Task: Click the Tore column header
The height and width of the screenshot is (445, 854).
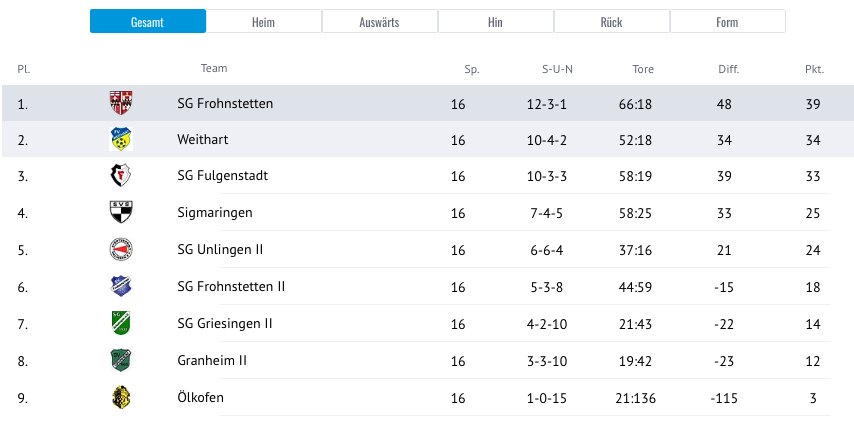Action: [643, 69]
